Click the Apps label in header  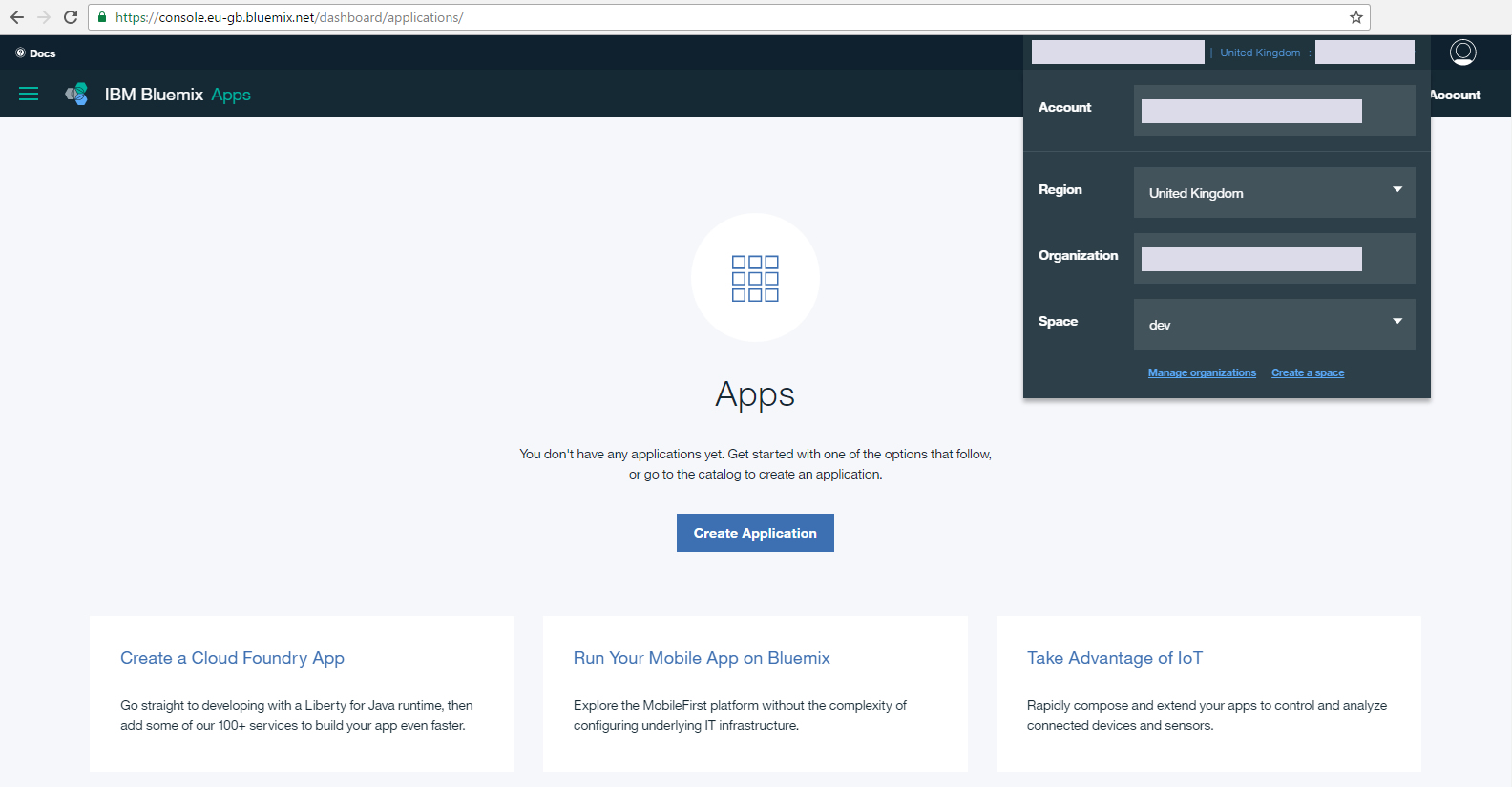point(231,95)
